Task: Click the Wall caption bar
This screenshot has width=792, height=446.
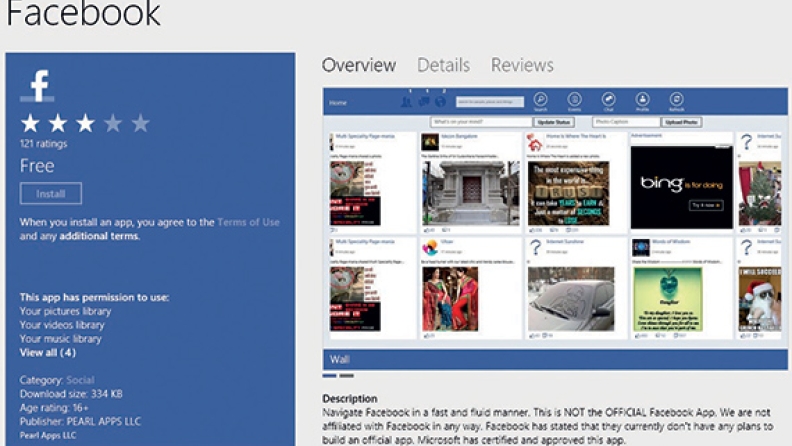Action: 555,360
